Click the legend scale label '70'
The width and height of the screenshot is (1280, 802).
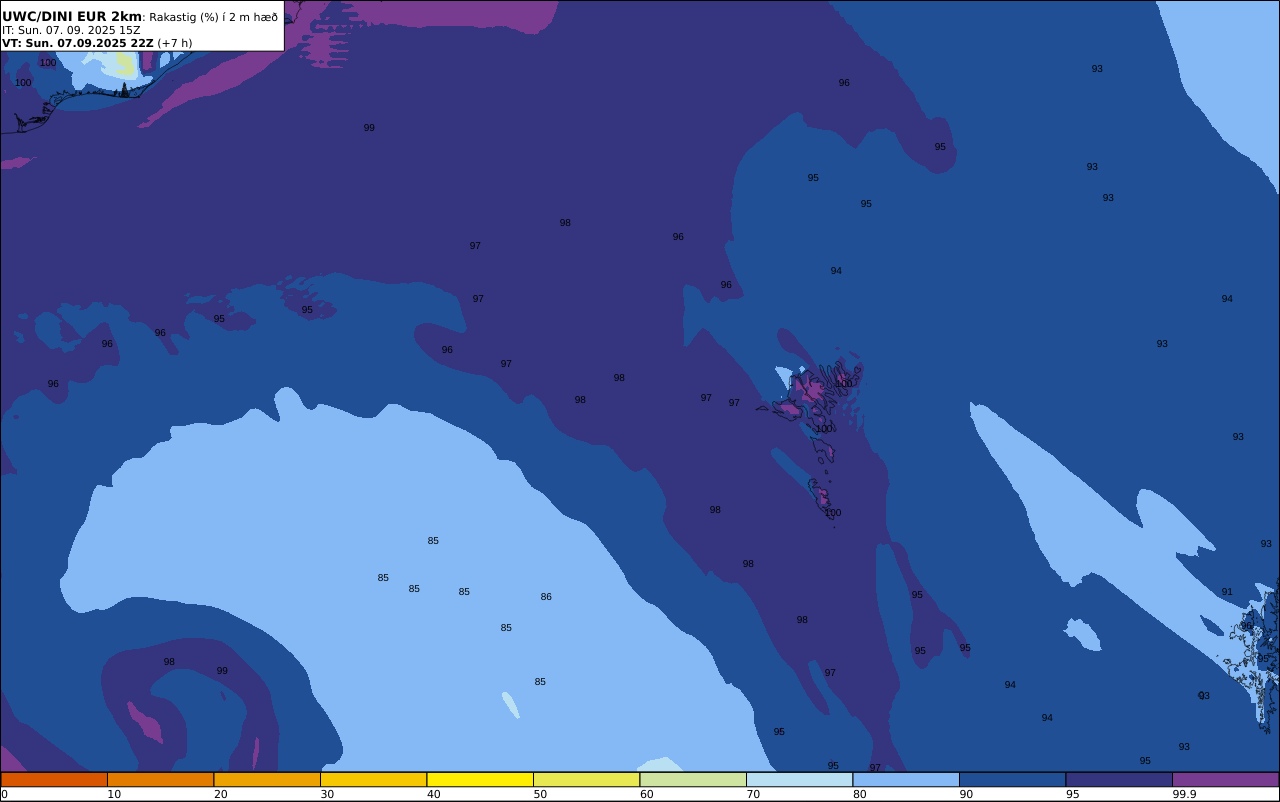point(753,794)
